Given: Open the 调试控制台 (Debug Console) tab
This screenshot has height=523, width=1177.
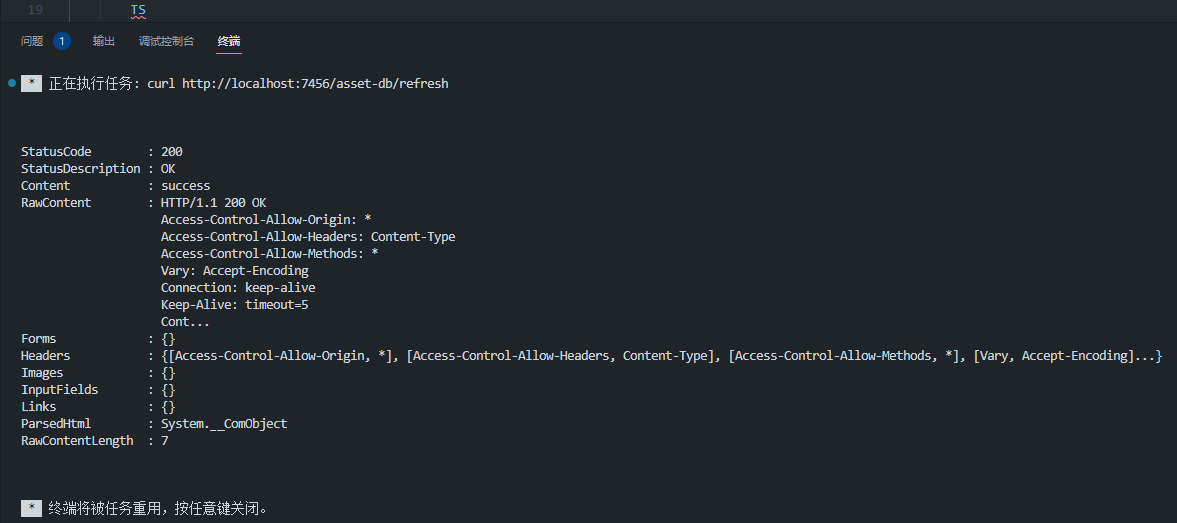Looking at the screenshot, I should pyautogui.click(x=167, y=41).
